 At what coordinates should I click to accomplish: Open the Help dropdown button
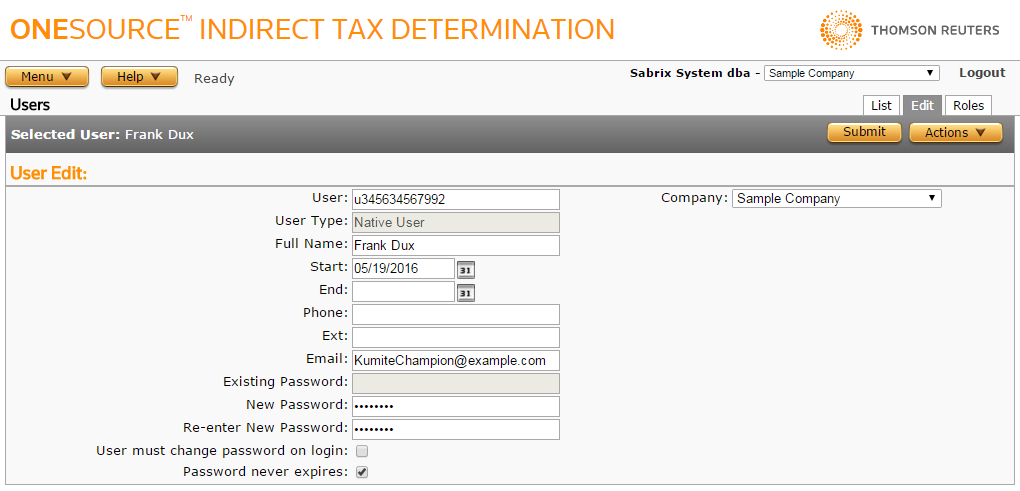tap(139, 77)
